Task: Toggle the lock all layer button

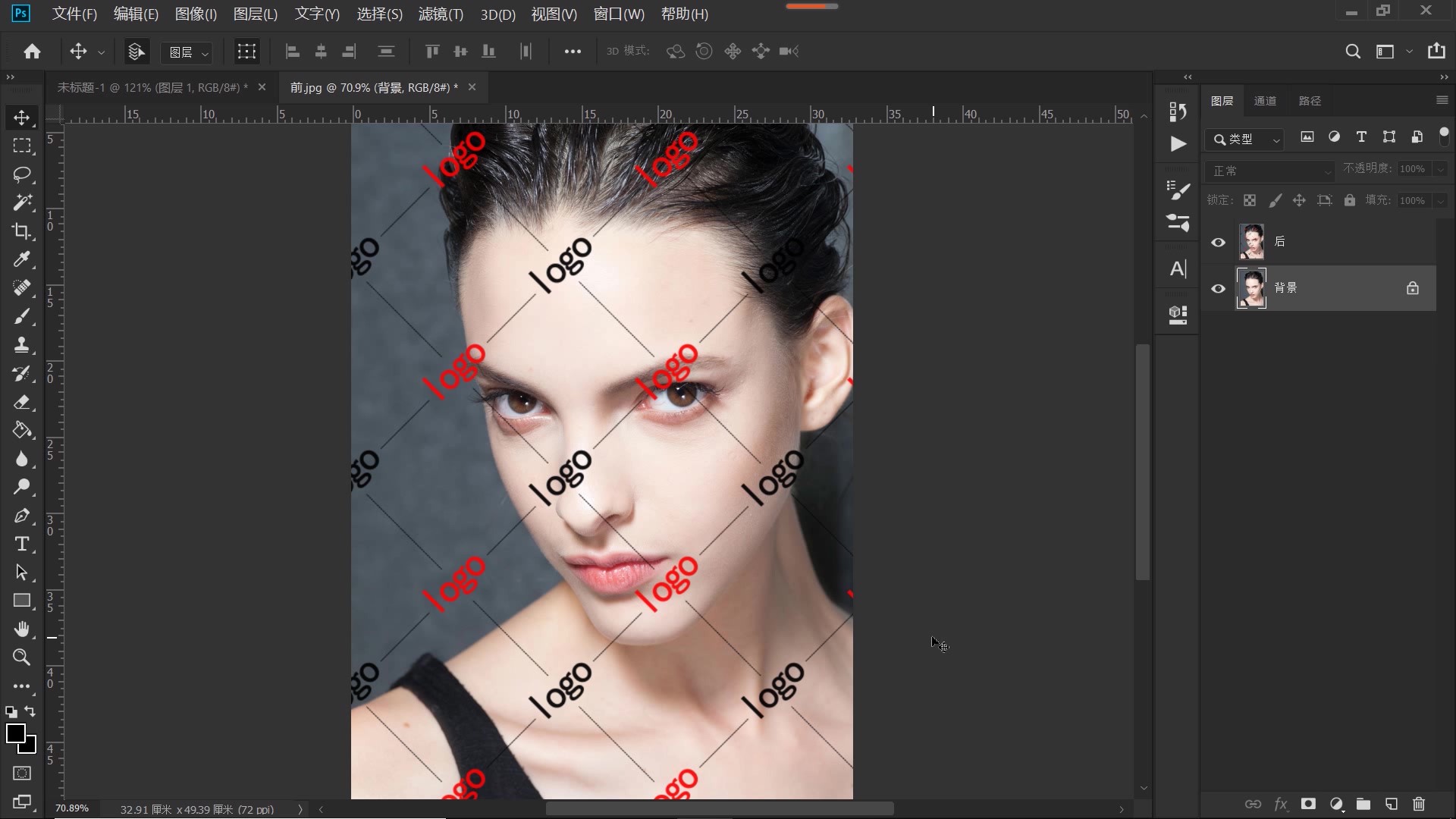Action: (x=1350, y=200)
